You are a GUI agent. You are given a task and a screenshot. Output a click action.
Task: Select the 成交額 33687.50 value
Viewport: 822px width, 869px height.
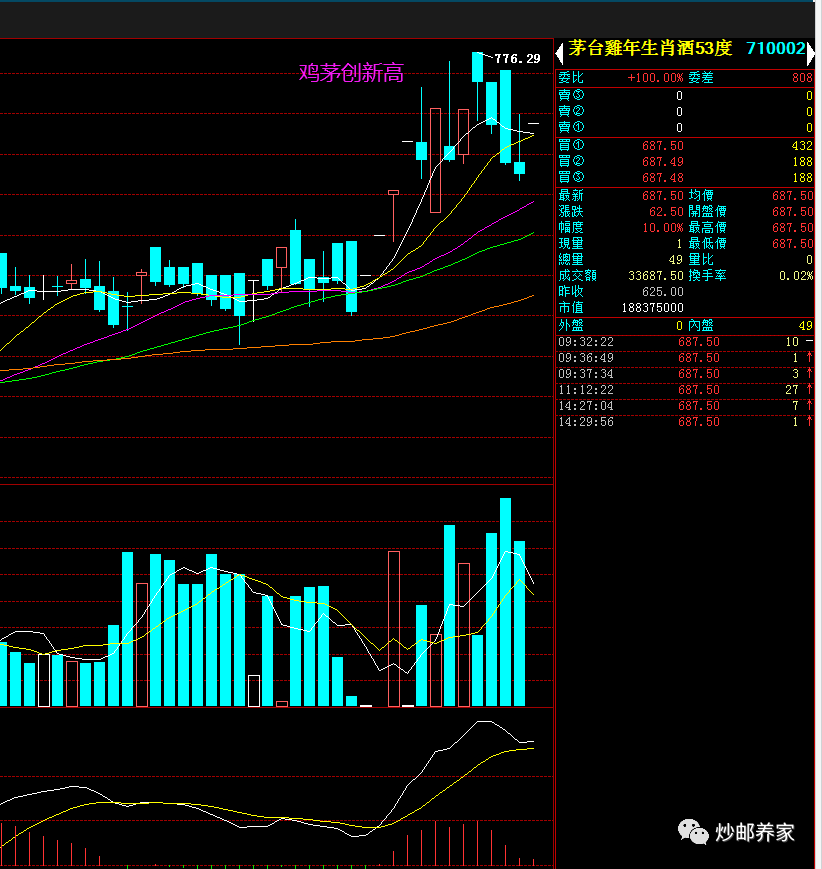[656, 275]
